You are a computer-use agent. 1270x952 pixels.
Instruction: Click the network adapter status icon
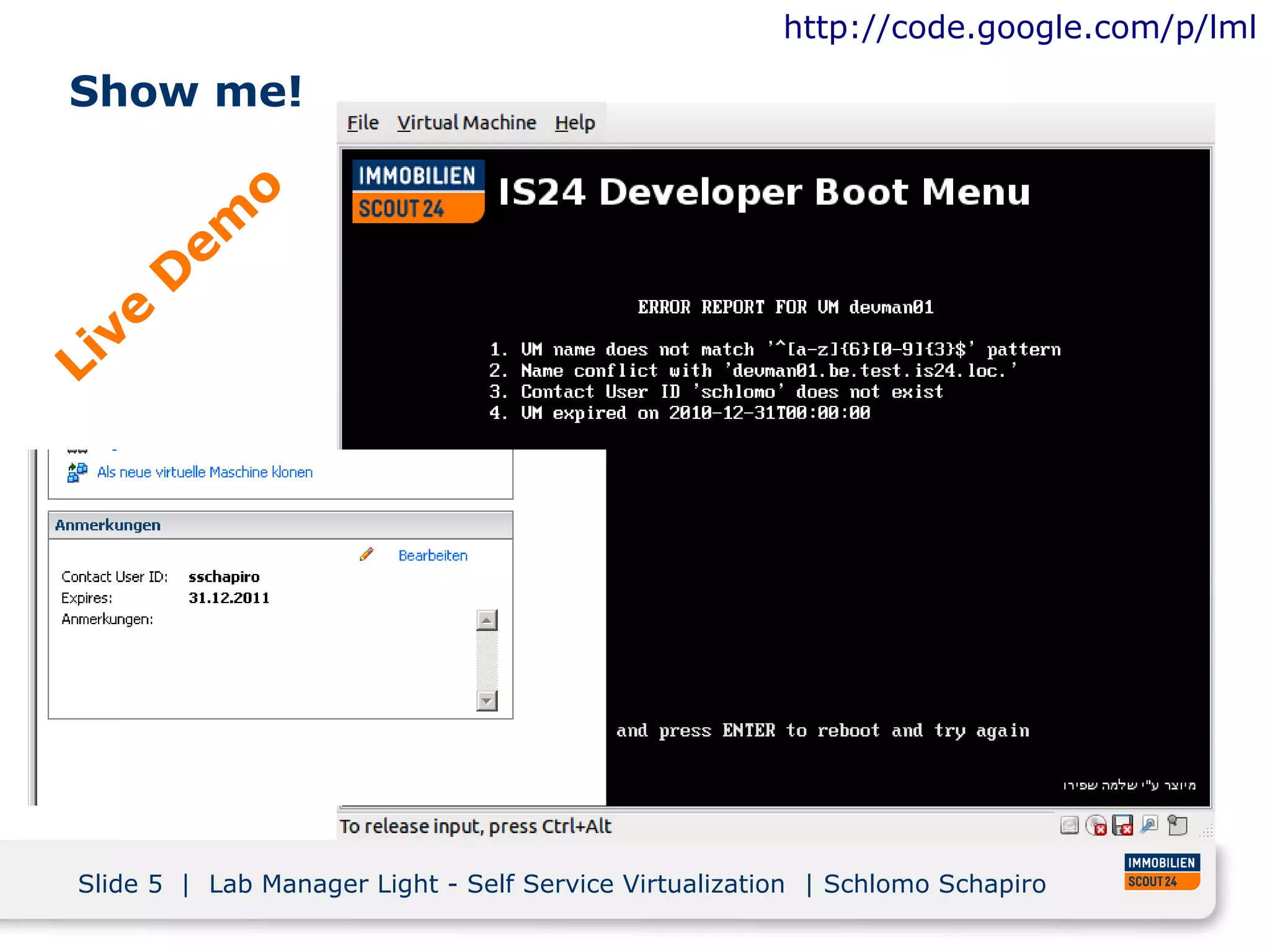click(1150, 825)
